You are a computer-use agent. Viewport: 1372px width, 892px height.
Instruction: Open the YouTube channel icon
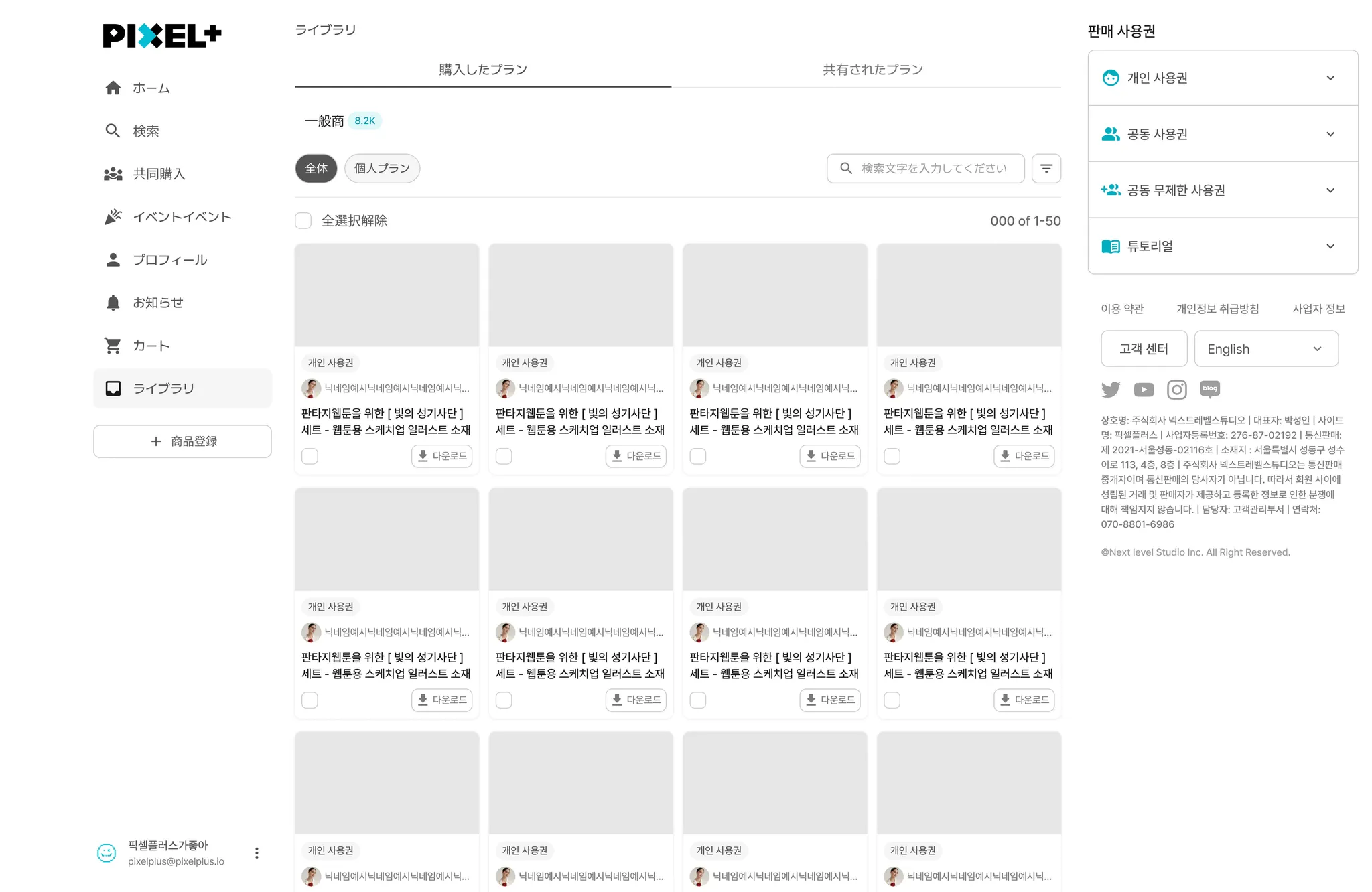point(1144,389)
